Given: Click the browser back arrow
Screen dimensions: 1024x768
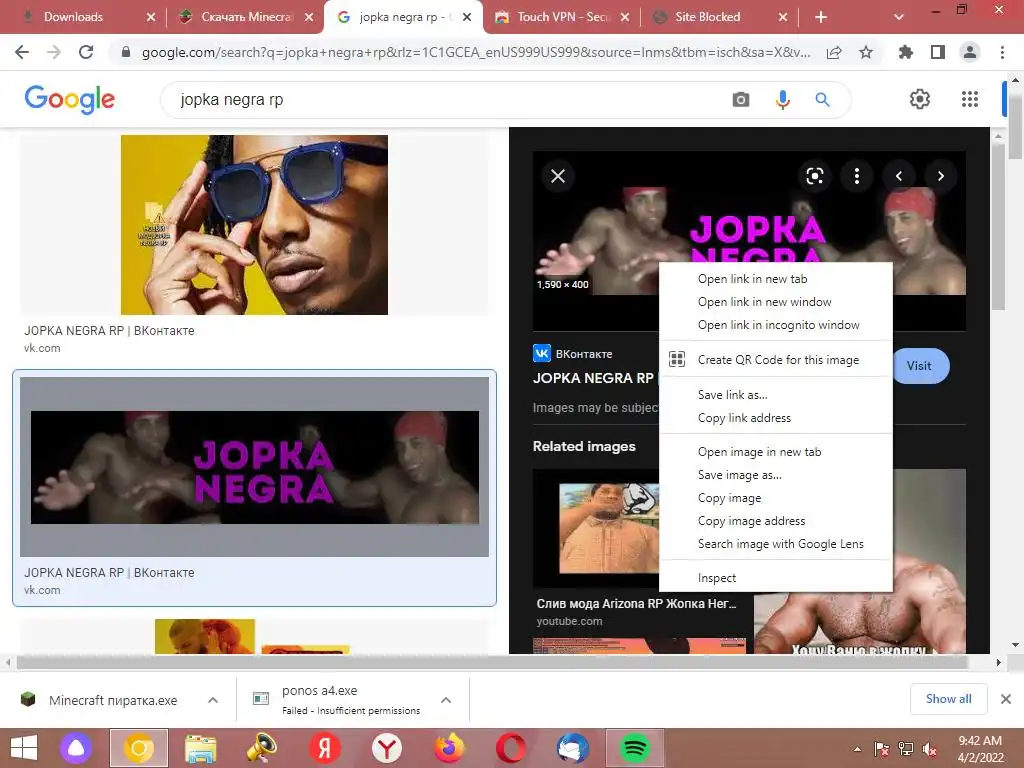Looking at the screenshot, I should 22,52.
